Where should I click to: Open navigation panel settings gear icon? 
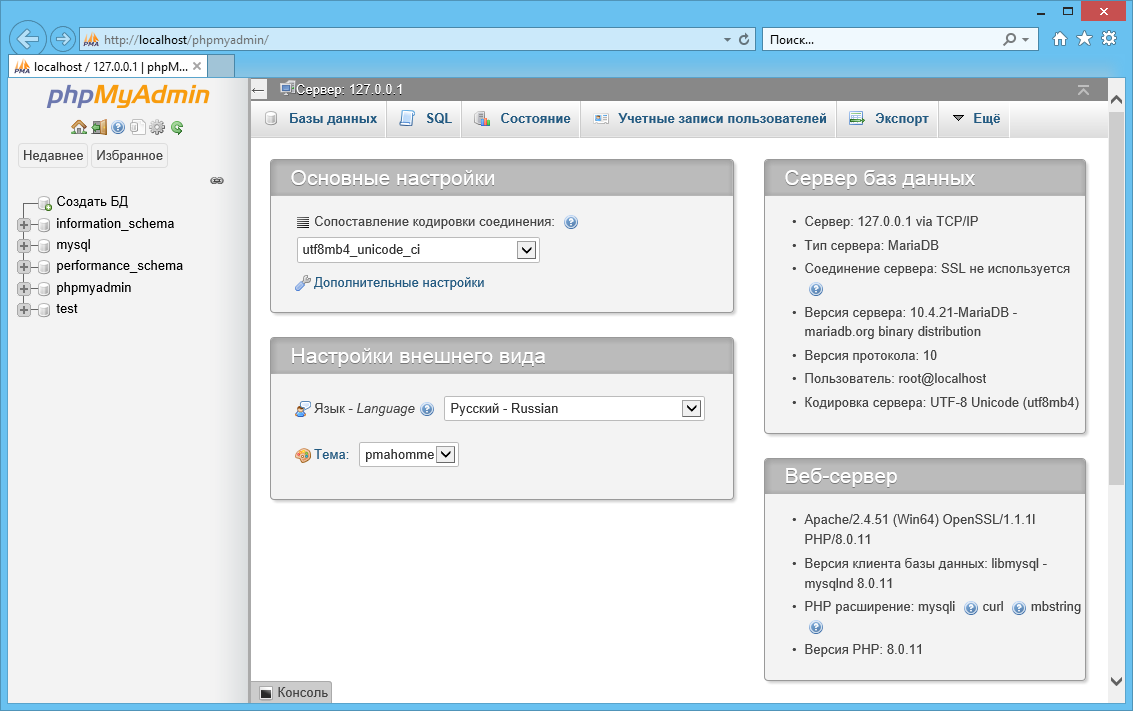(157, 127)
